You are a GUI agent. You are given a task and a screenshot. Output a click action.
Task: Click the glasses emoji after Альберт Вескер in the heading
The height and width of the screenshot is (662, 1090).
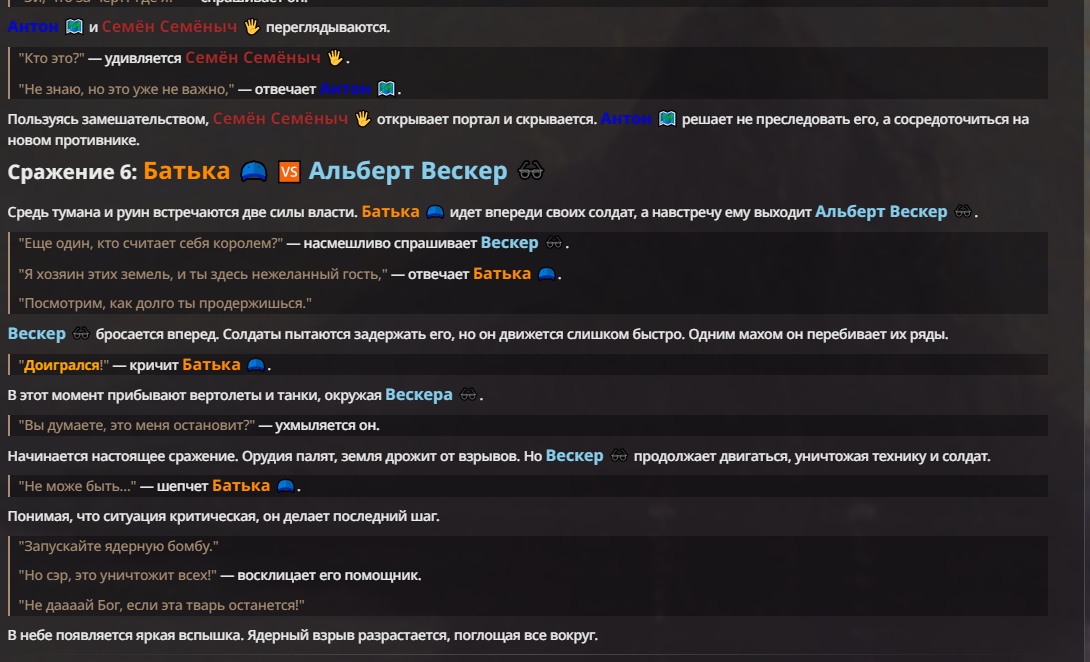pos(531,171)
